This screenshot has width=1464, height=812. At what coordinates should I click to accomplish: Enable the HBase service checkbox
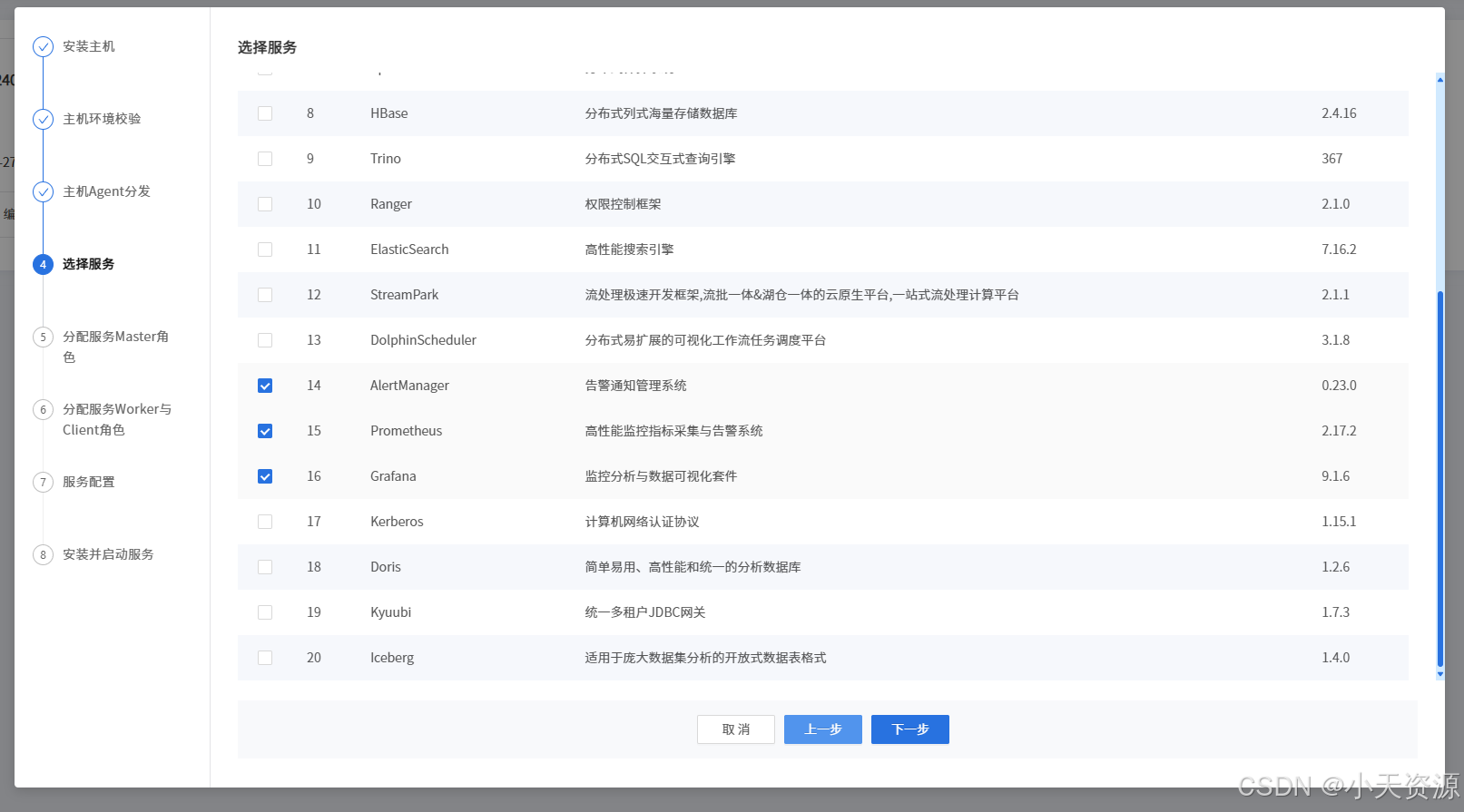[265, 113]
